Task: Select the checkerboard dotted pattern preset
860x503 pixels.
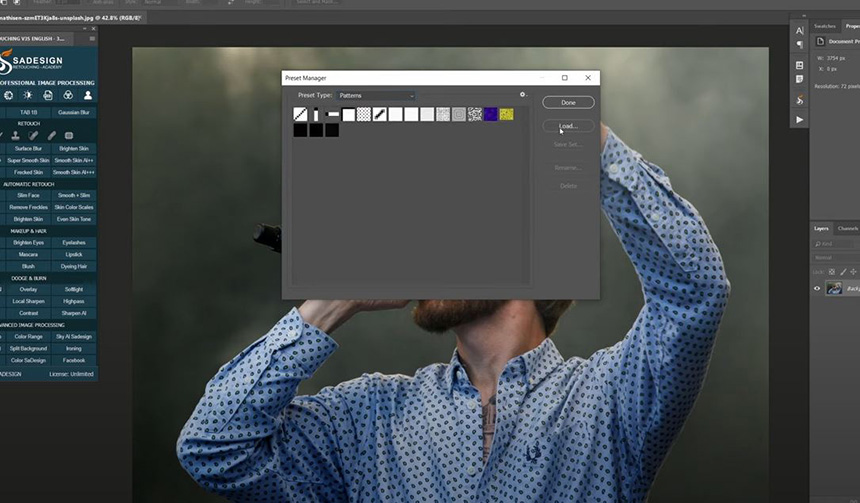Action: (x=364, y=114)
